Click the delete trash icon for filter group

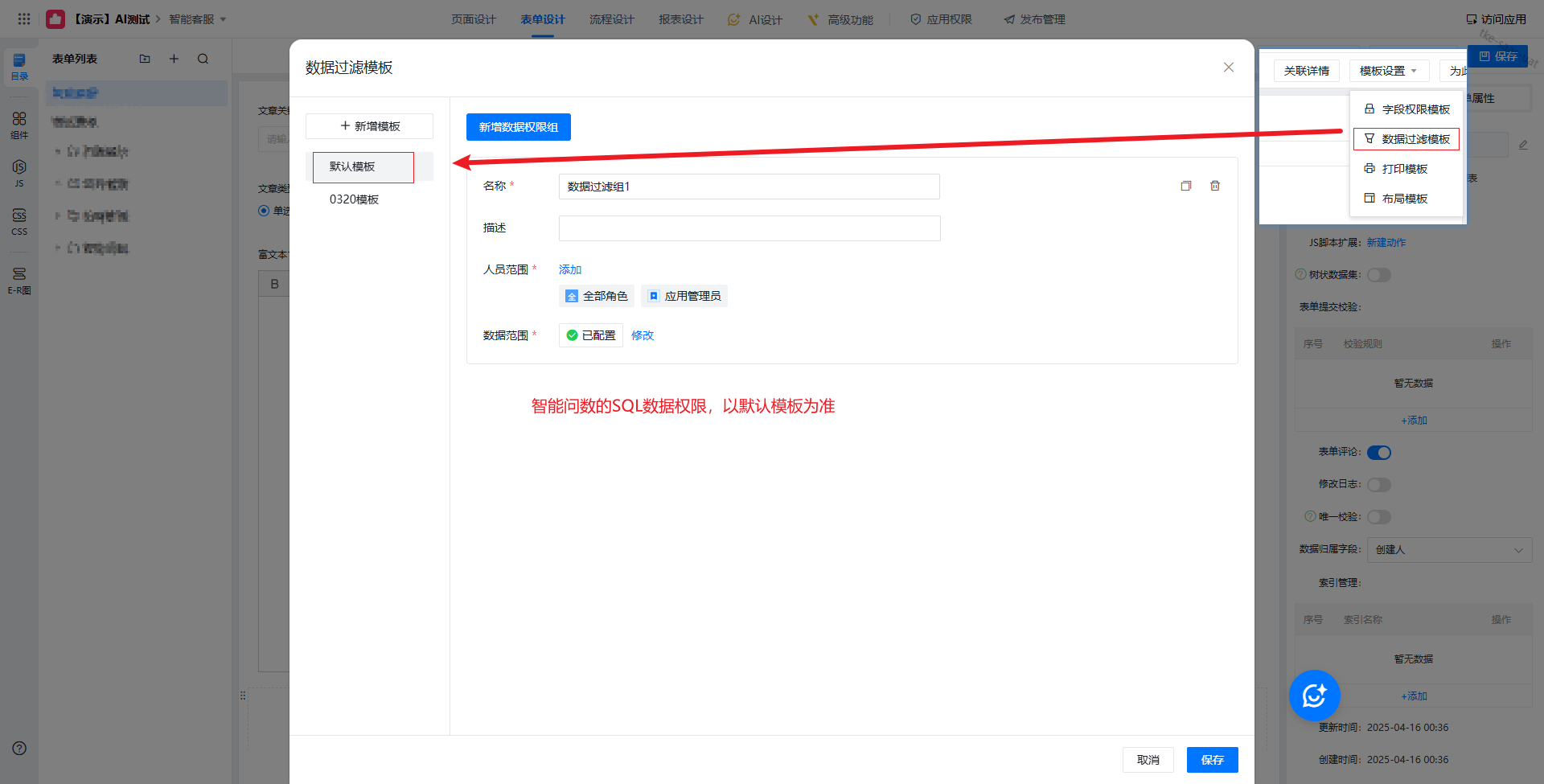coord(1214,186)
